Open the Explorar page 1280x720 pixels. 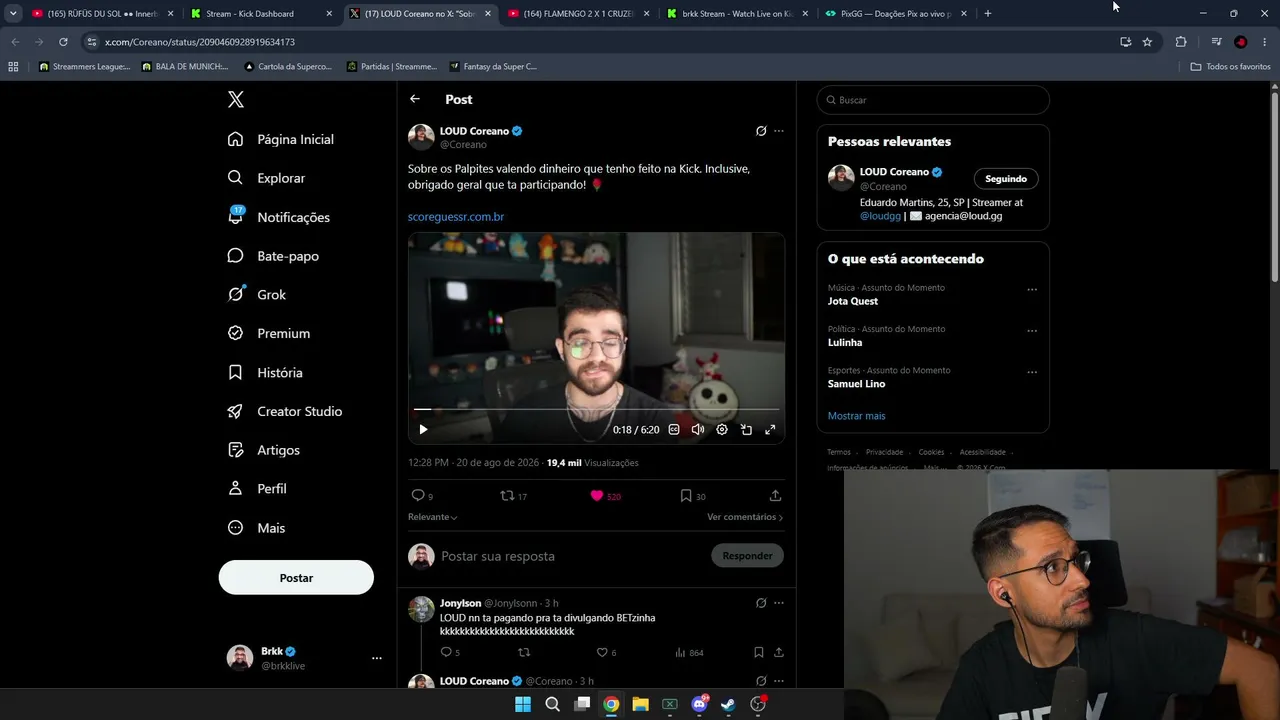point(267,178)
